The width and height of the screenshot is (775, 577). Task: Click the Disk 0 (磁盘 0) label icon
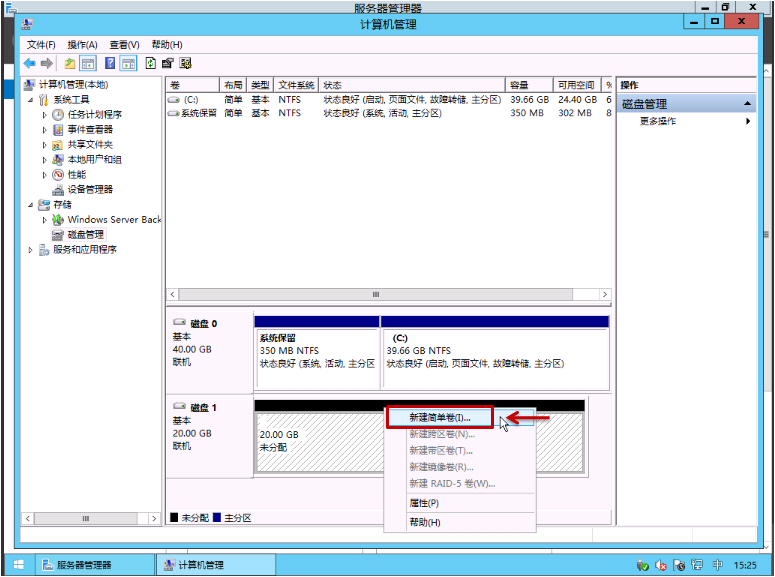pyautogui.click(x=179, y=322)
